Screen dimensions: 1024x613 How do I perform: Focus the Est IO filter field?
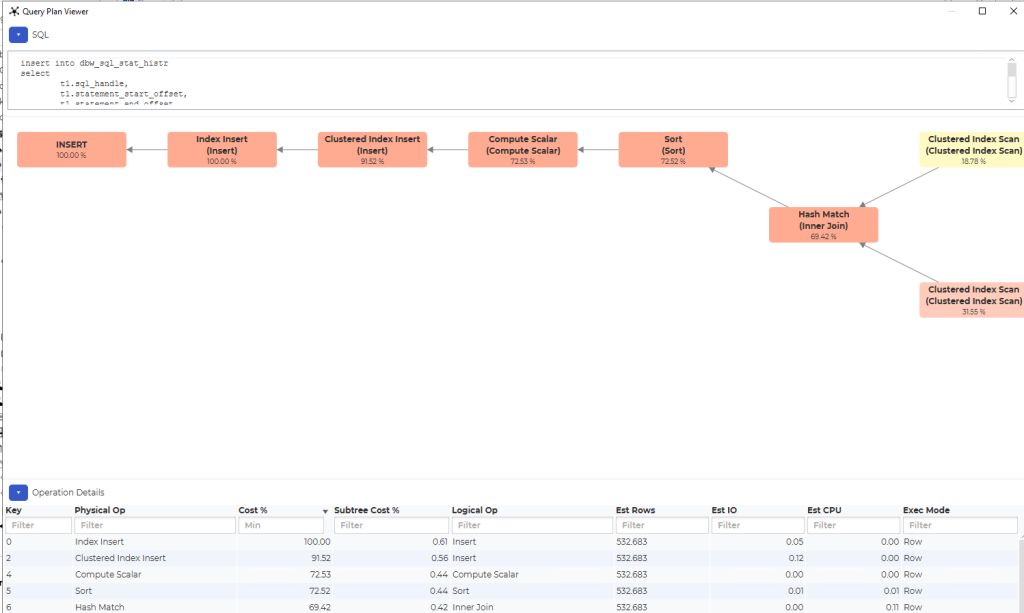tap(758, 525)
